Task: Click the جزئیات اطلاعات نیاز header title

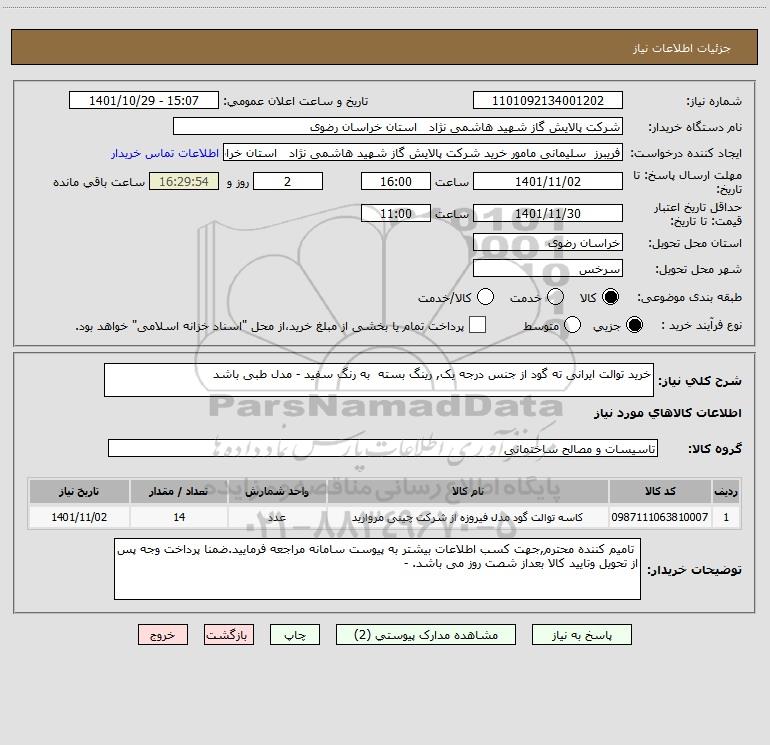Action: click(x=682, y=48)
